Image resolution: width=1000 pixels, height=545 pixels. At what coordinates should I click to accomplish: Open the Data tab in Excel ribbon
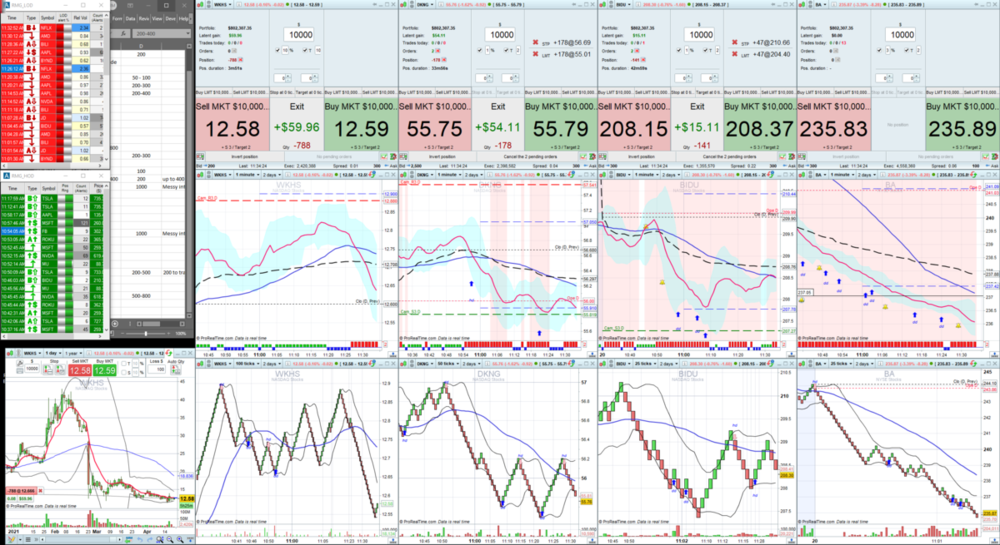(x=130, y=18)
